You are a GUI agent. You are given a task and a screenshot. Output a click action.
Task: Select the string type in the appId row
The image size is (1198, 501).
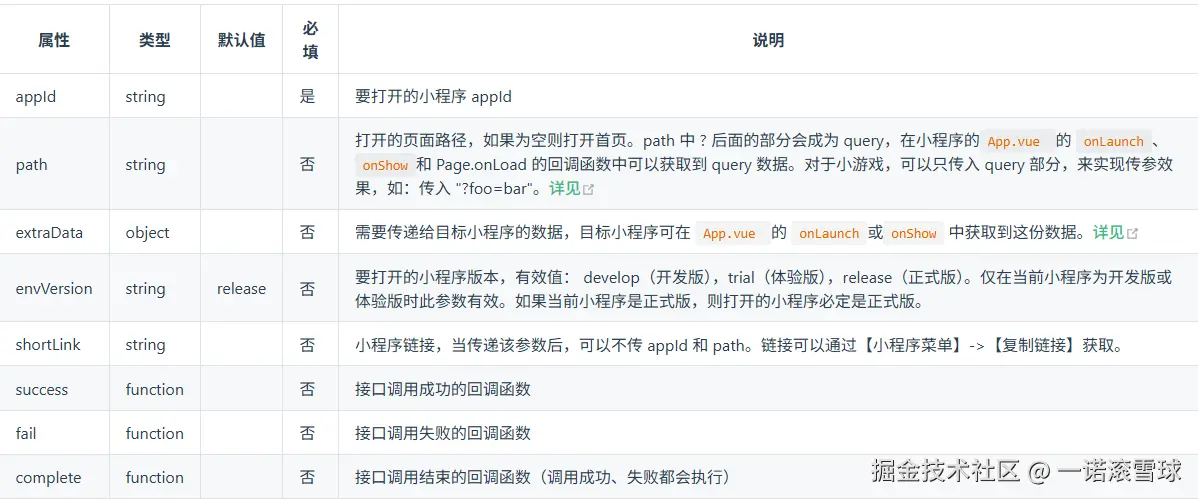click(x=145, y=97)
